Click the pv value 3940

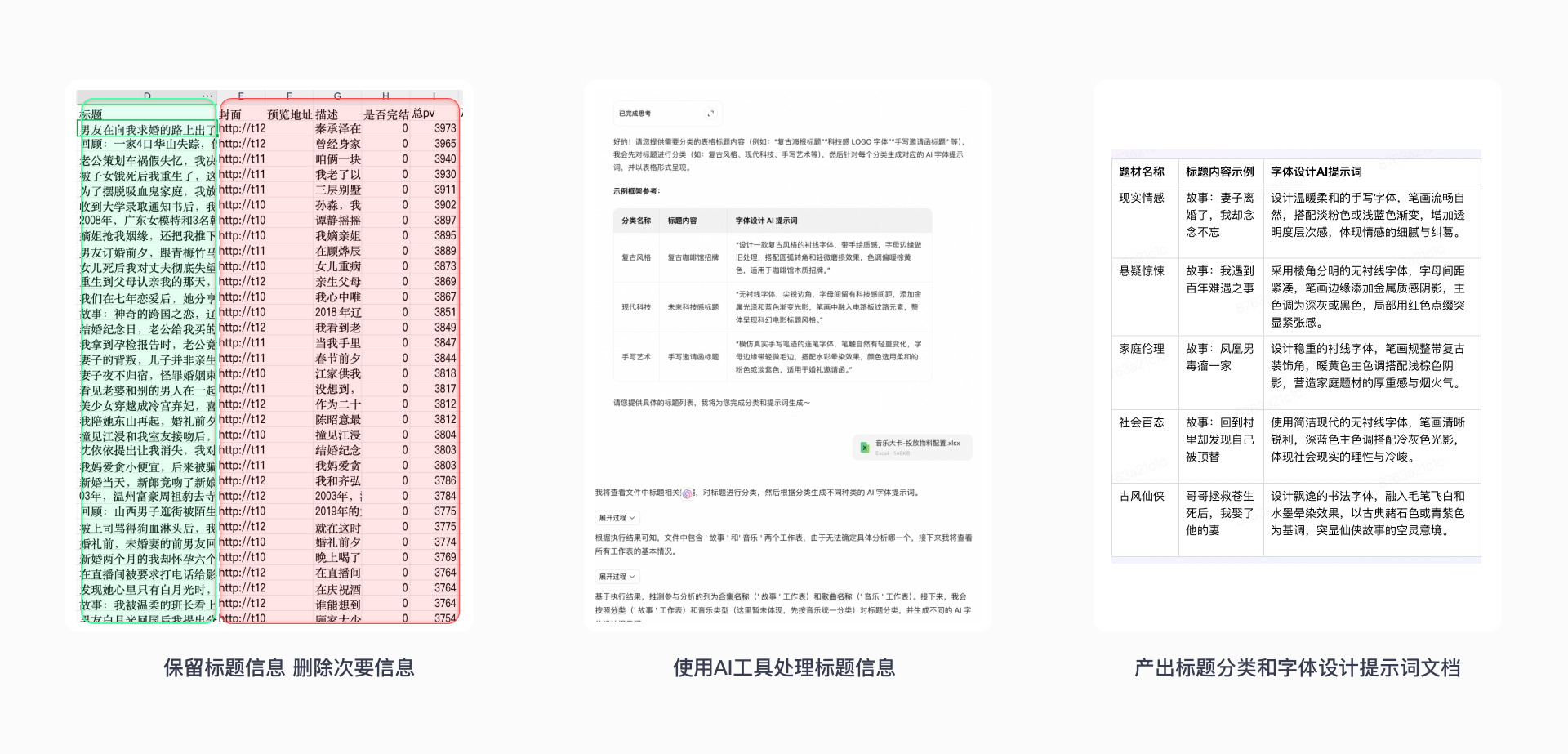pyautogui.click(x=445, y=159)
